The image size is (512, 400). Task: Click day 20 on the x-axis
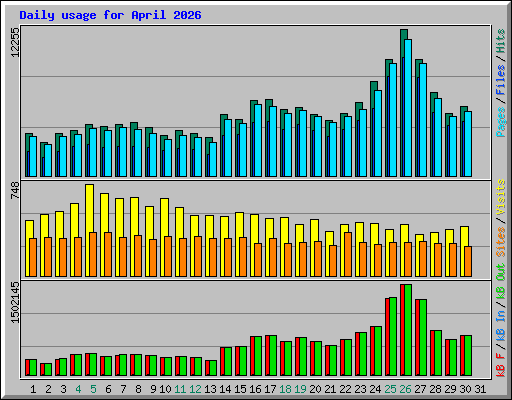tap(315, 389)
